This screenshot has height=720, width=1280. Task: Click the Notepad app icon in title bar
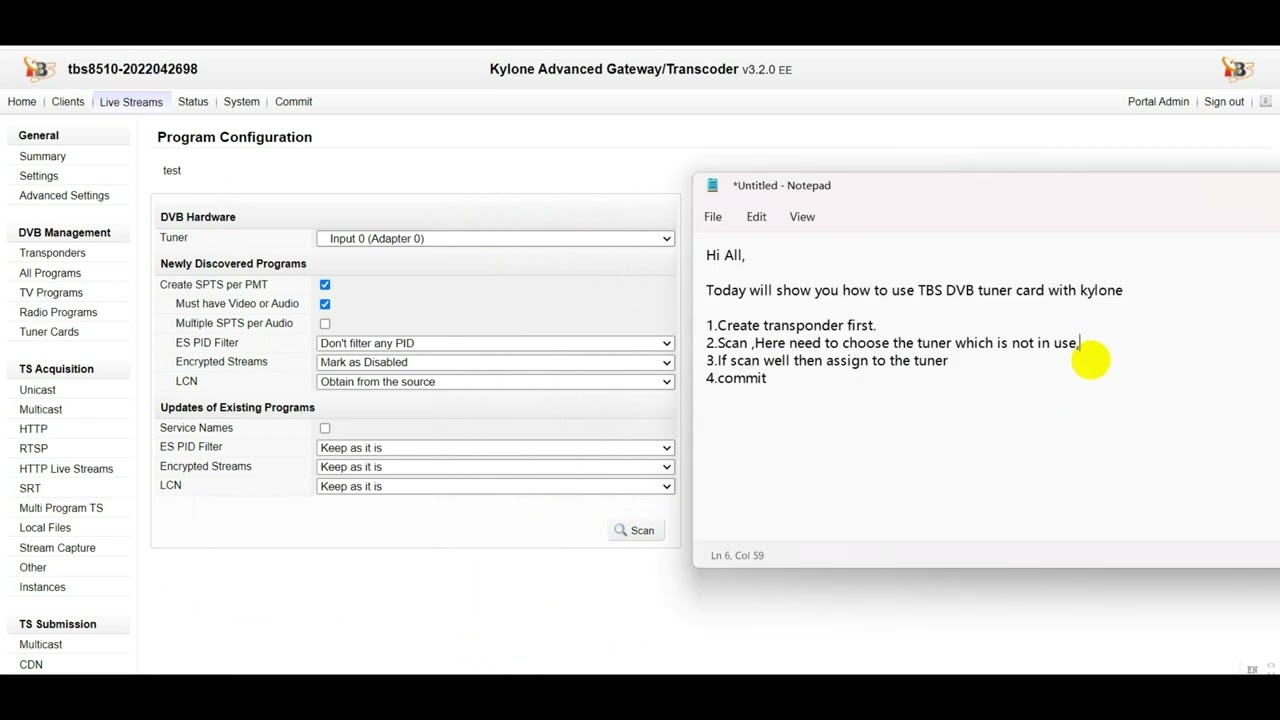click(712, 185)
